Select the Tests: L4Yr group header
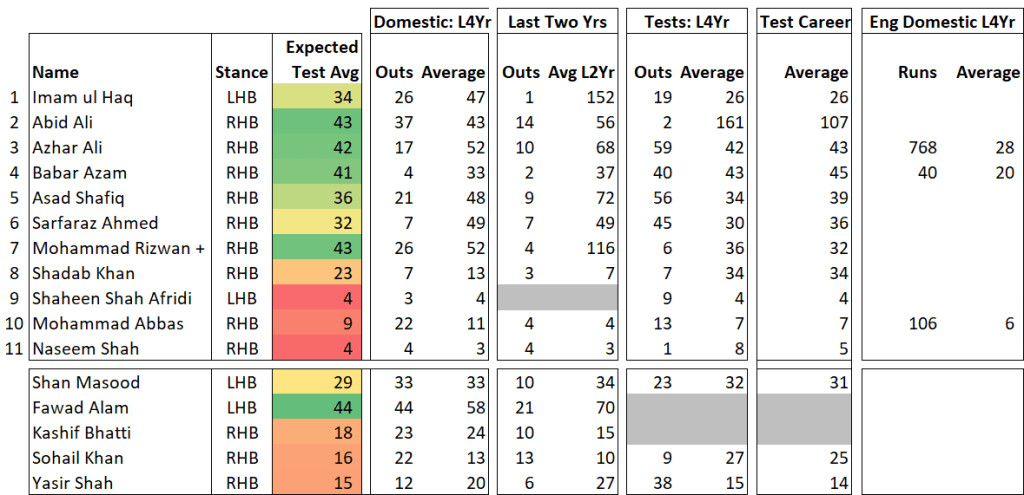The height and width of the screenshot is (495, 1024). [688, 21]
